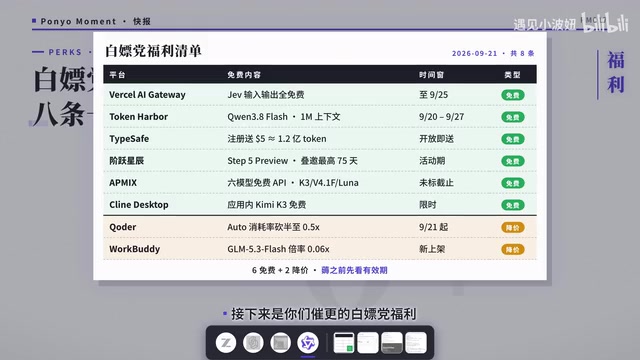Click the subtitle 接下来是你们催更的白嫖党福利
The width and height of the screenshot is (640, 360).
click(324, 314)
